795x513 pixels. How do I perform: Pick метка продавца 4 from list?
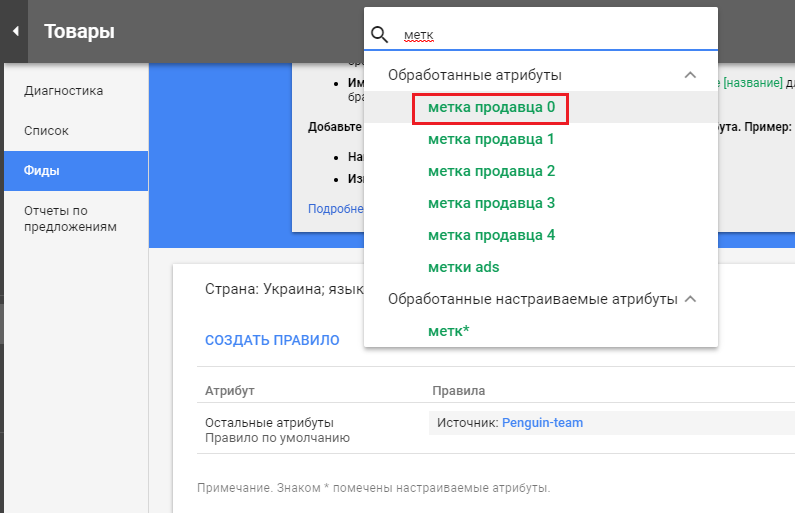pos(490,235)
